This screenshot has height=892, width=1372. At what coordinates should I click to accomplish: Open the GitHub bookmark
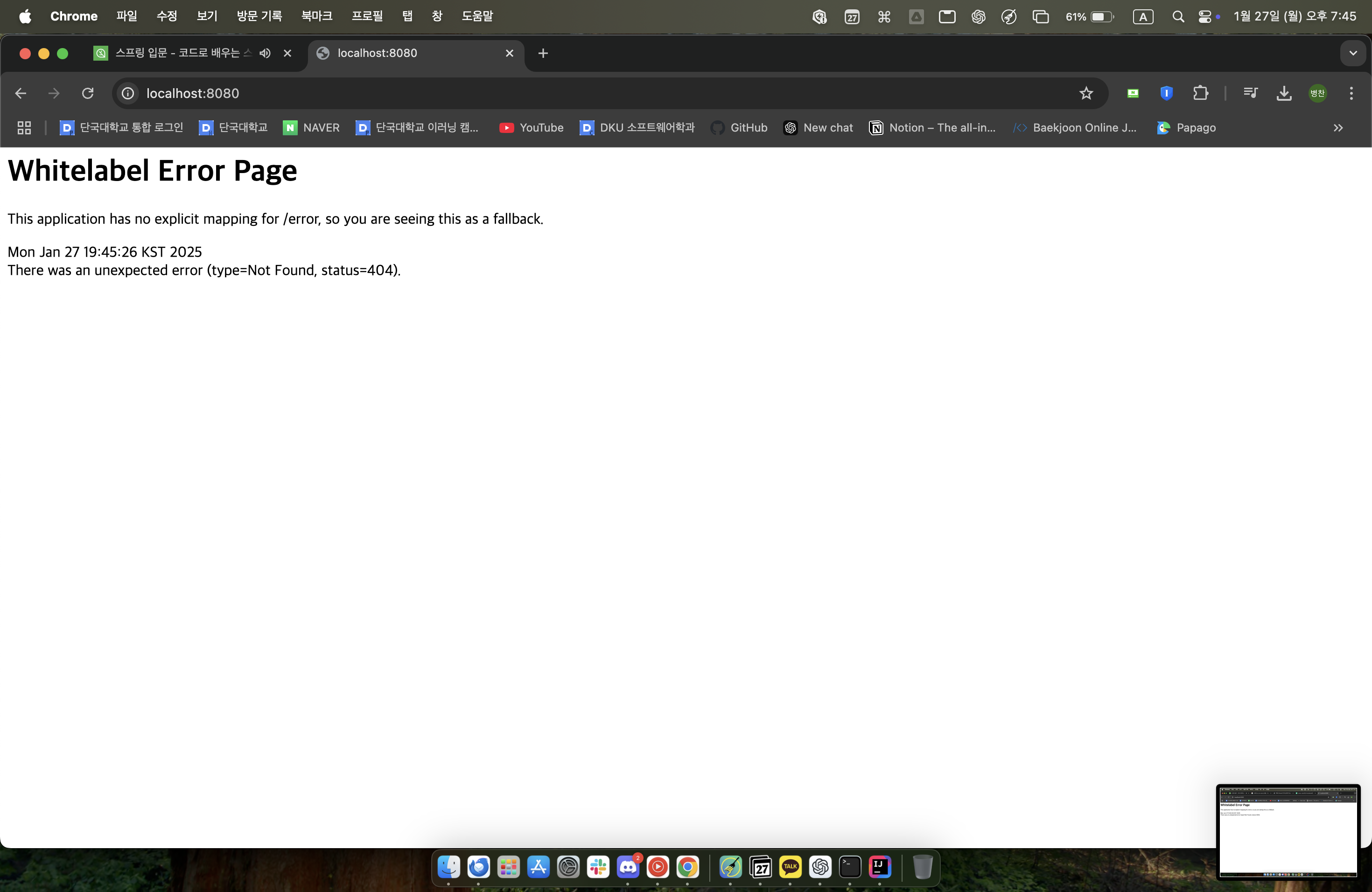tap(740, 128)
